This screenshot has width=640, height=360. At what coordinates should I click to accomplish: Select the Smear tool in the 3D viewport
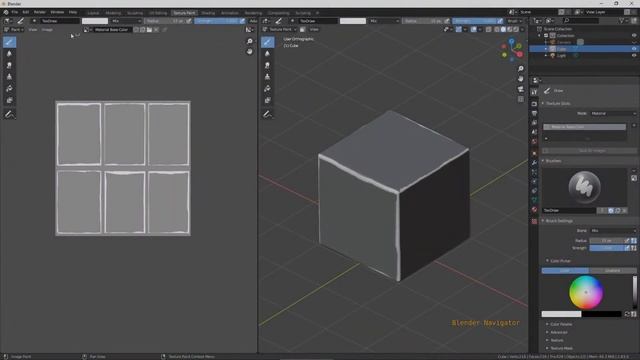click(267, 65)
